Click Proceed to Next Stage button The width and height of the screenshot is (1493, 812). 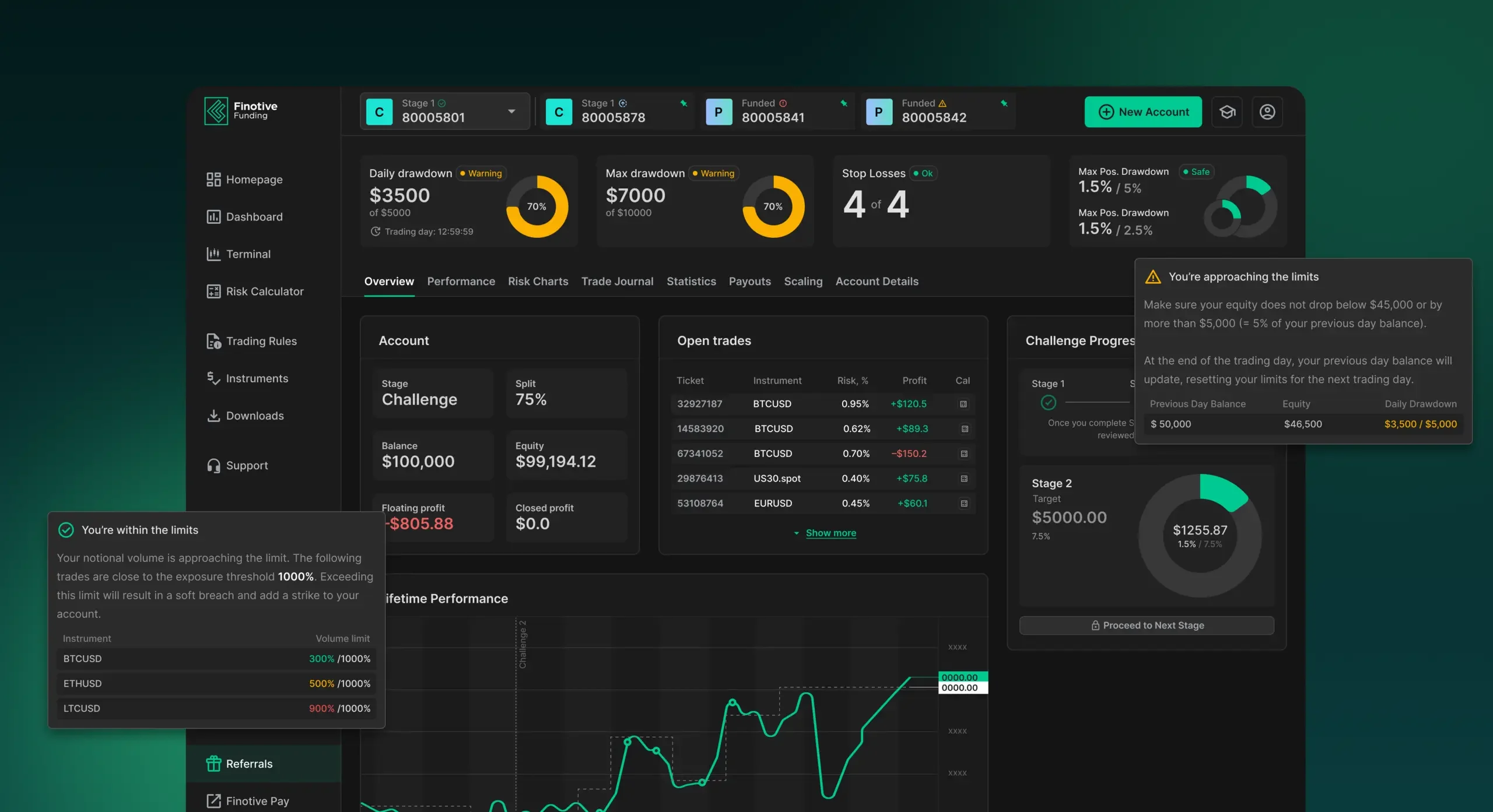[x=1147, y=625]
